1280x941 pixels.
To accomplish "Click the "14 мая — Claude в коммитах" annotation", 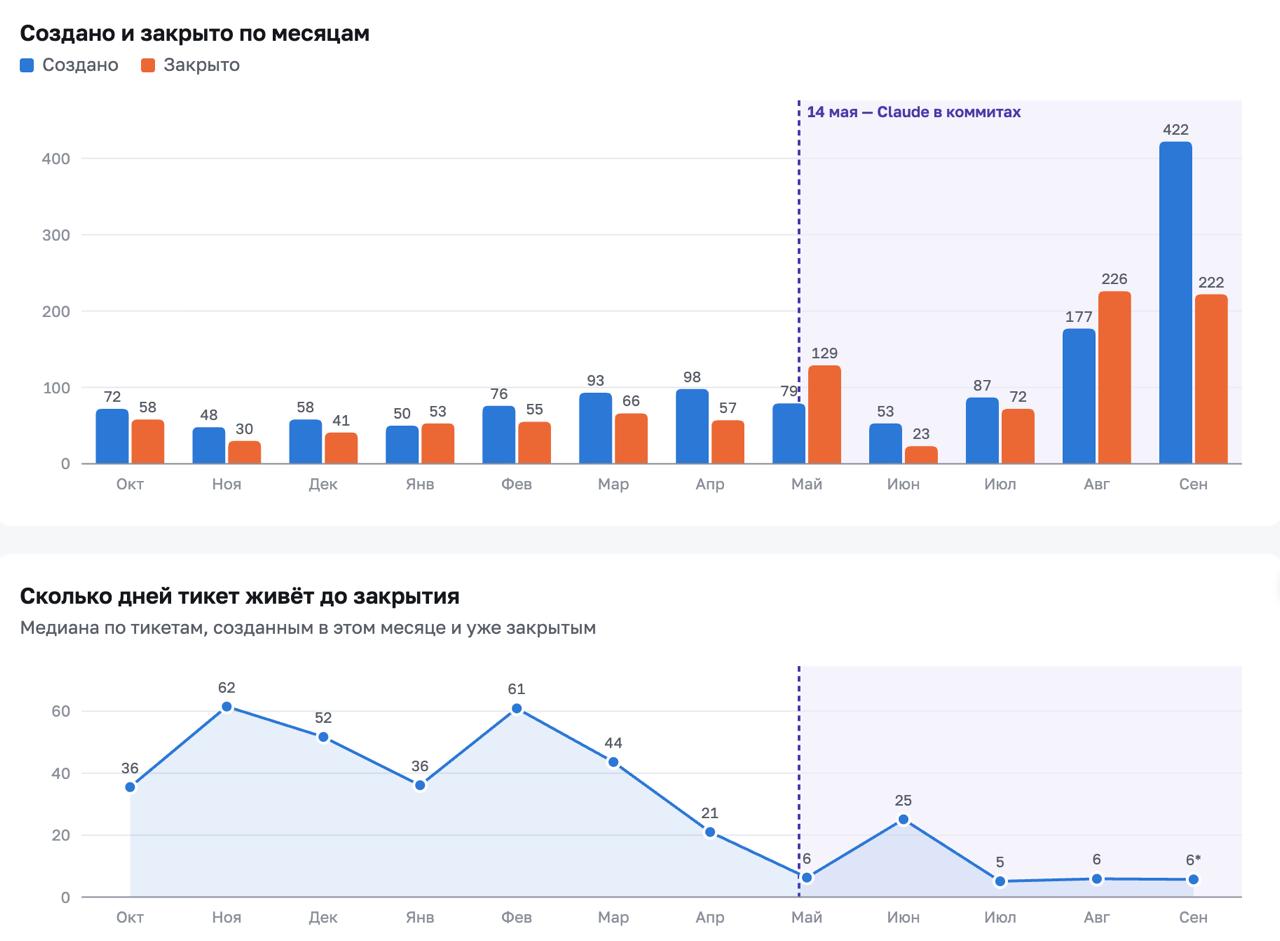I will pos(914,112).
